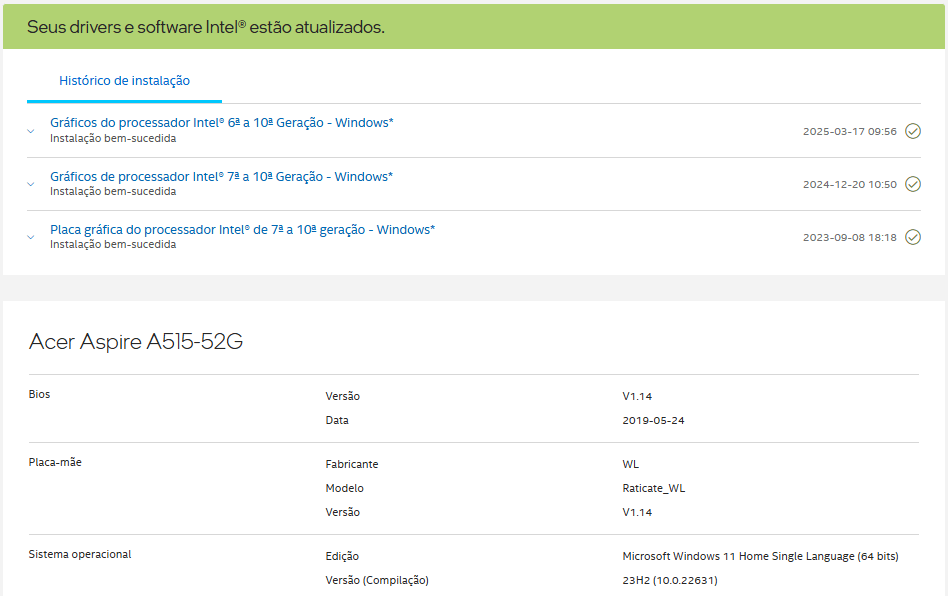Expand the 7ª a 10ª Geração Gráficos chevron

click(31, 184)
